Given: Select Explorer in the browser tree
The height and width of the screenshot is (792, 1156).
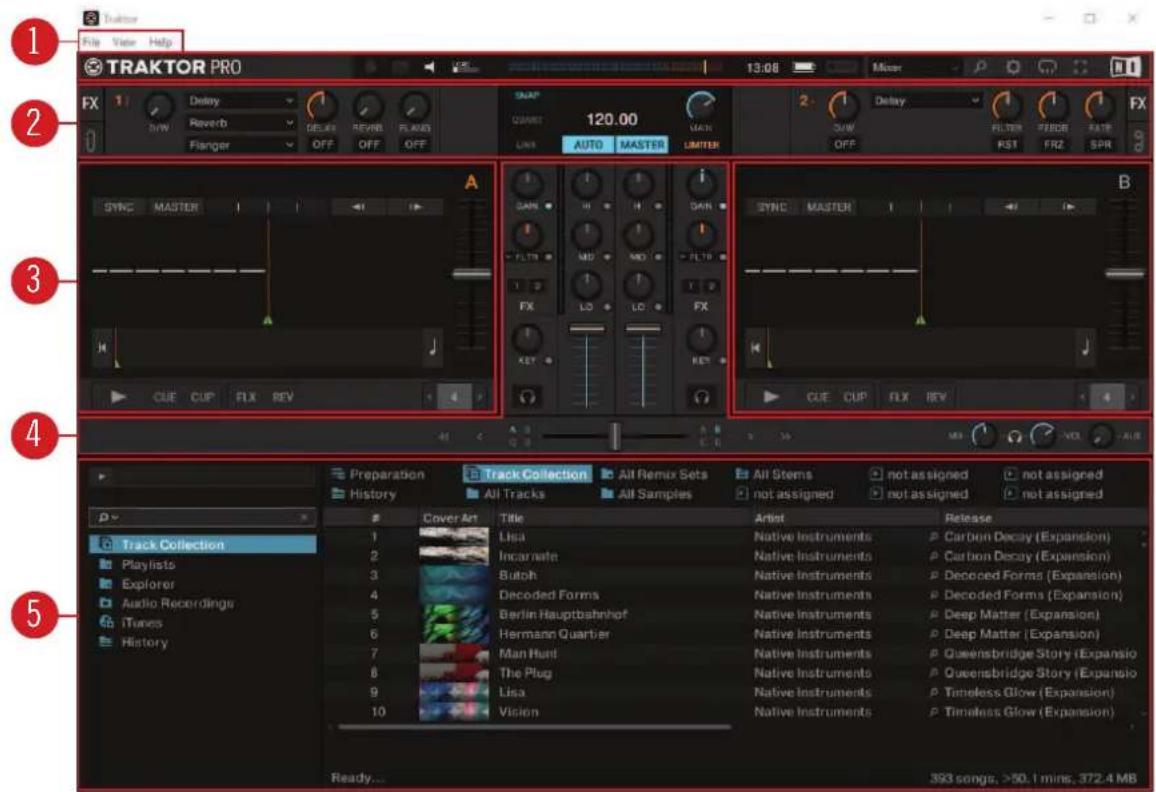Looking at the screenshot, I should 148,584.
